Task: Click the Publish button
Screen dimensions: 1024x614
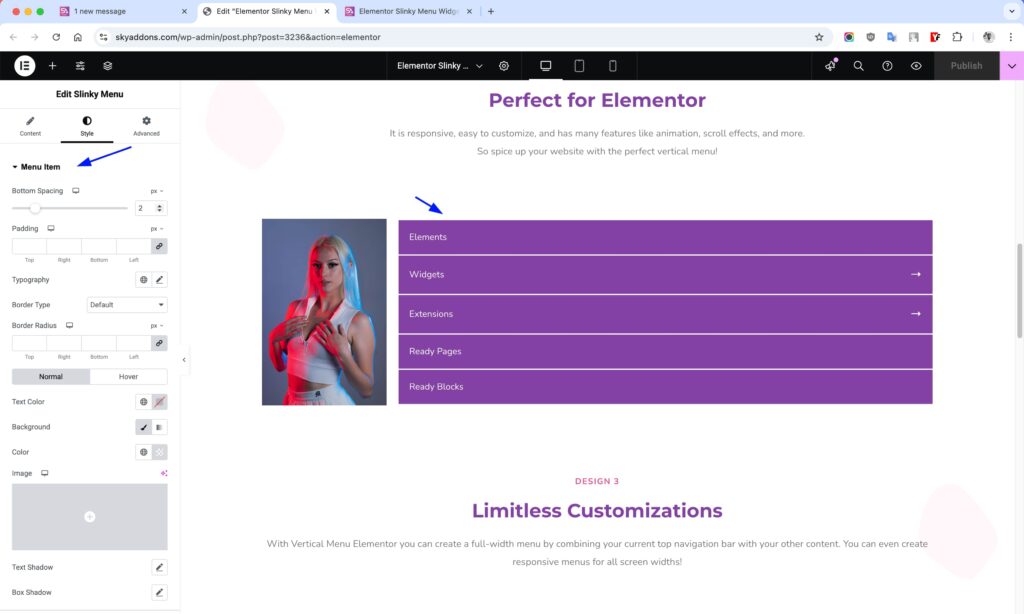Action: 966,65
